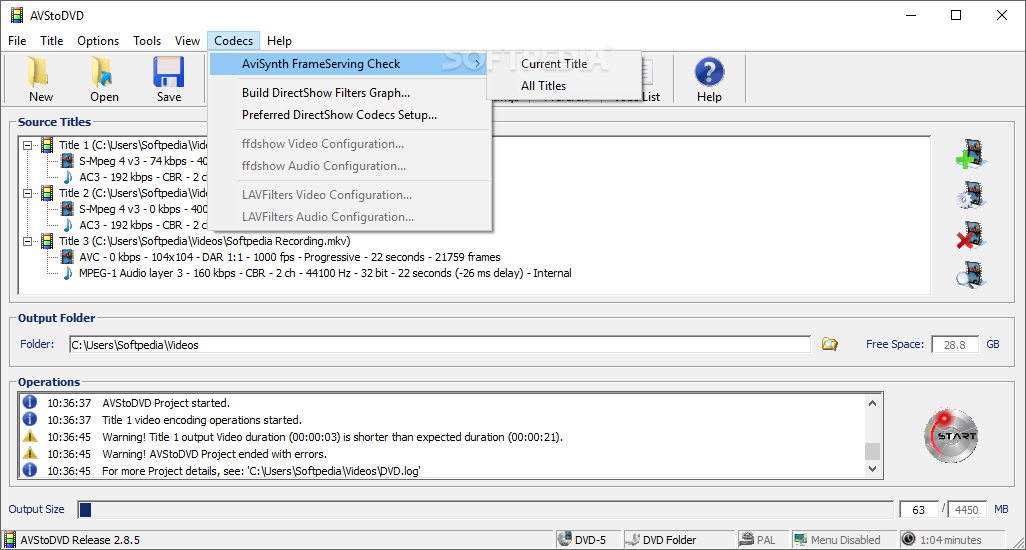Click the AVC video stream icon
Image resolution: width=1026 pixels, height=550 pixels.
coord(67,257)
